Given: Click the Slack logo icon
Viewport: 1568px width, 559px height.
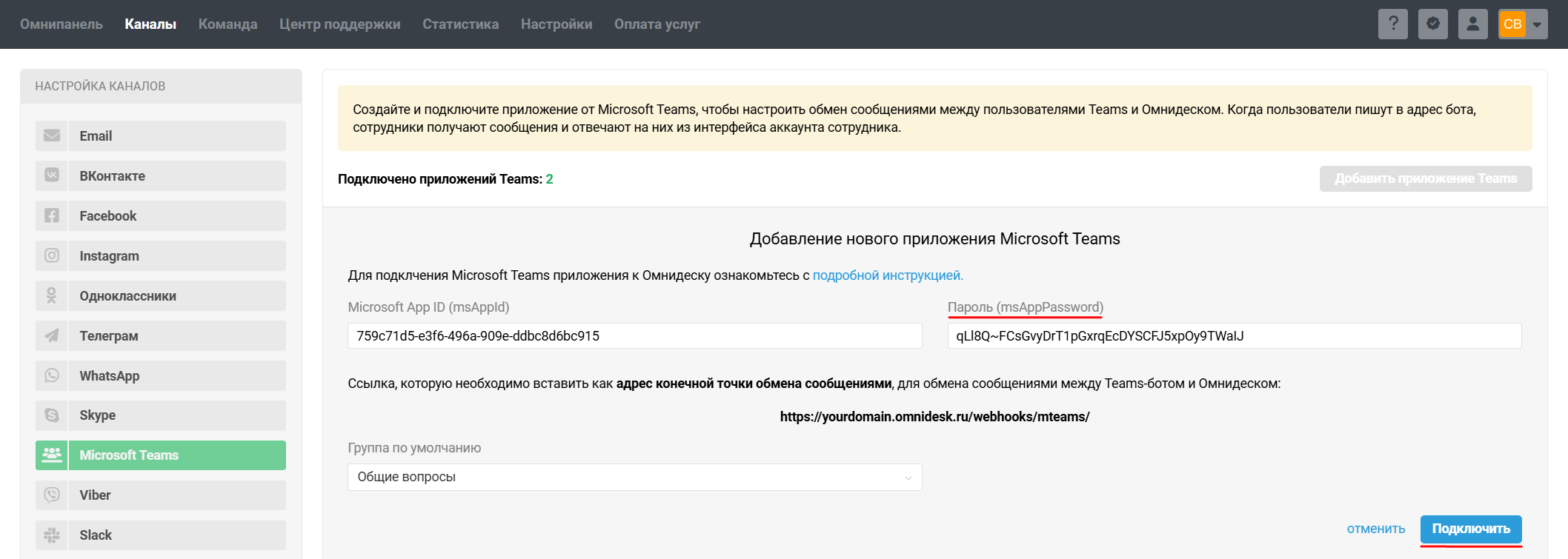Looking at the screenshot, I should 52,535.
